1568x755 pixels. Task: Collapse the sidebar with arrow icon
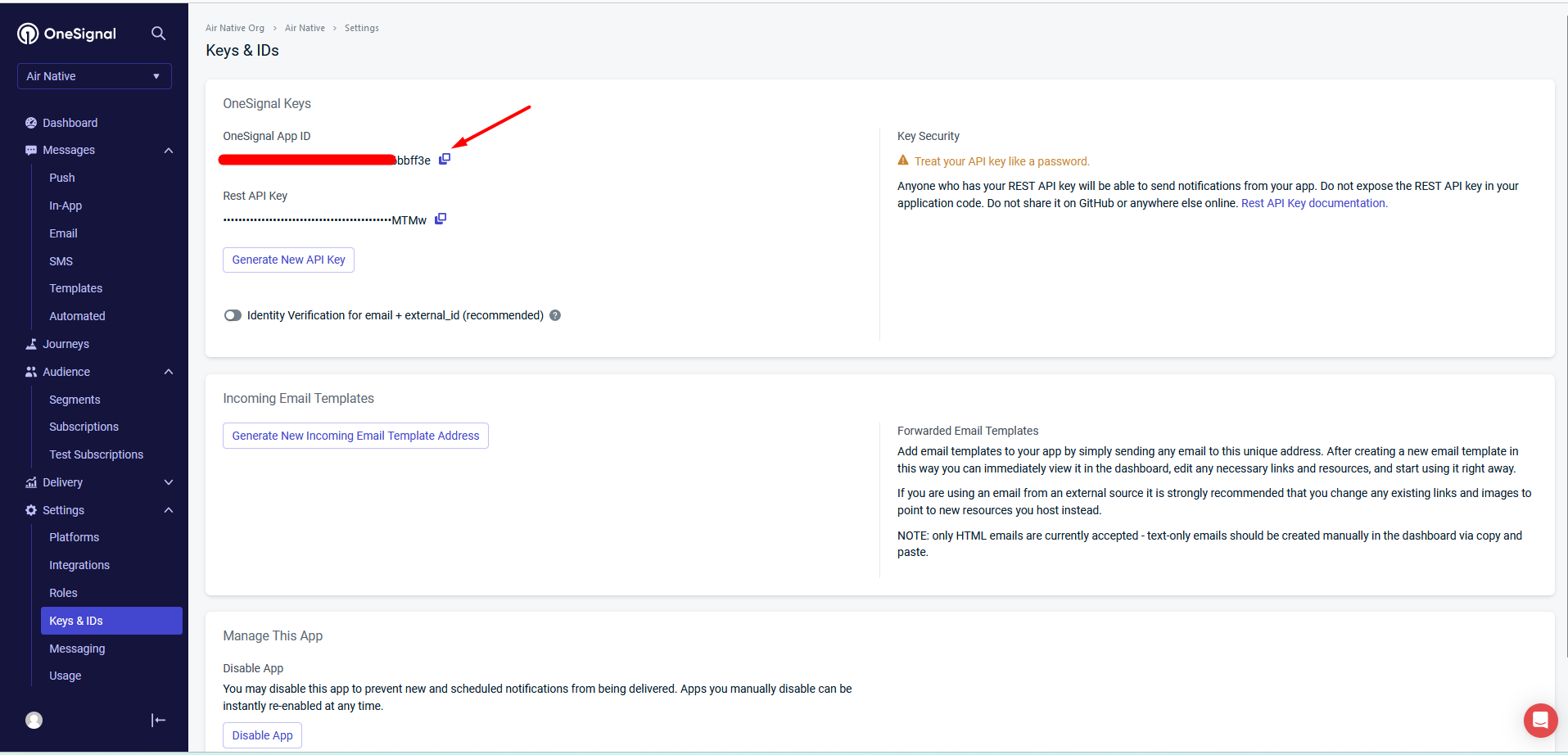click(x=159, y=720)
